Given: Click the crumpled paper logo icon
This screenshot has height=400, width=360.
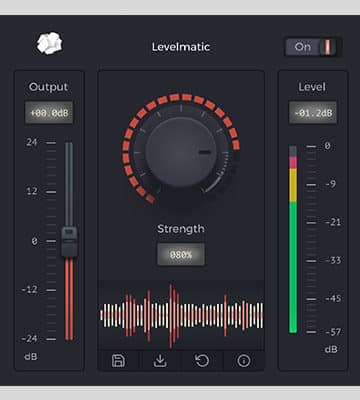Looking at the screenshot, I should tap(49, 43).
